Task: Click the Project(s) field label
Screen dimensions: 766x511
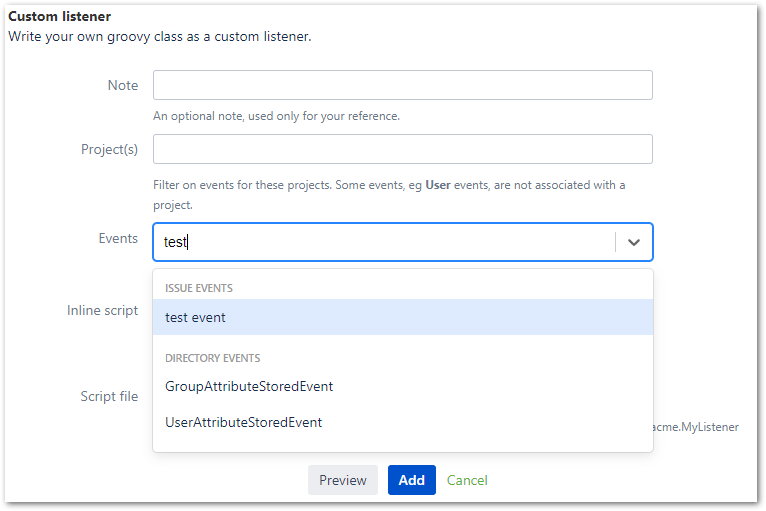Action: coord(109,150)
